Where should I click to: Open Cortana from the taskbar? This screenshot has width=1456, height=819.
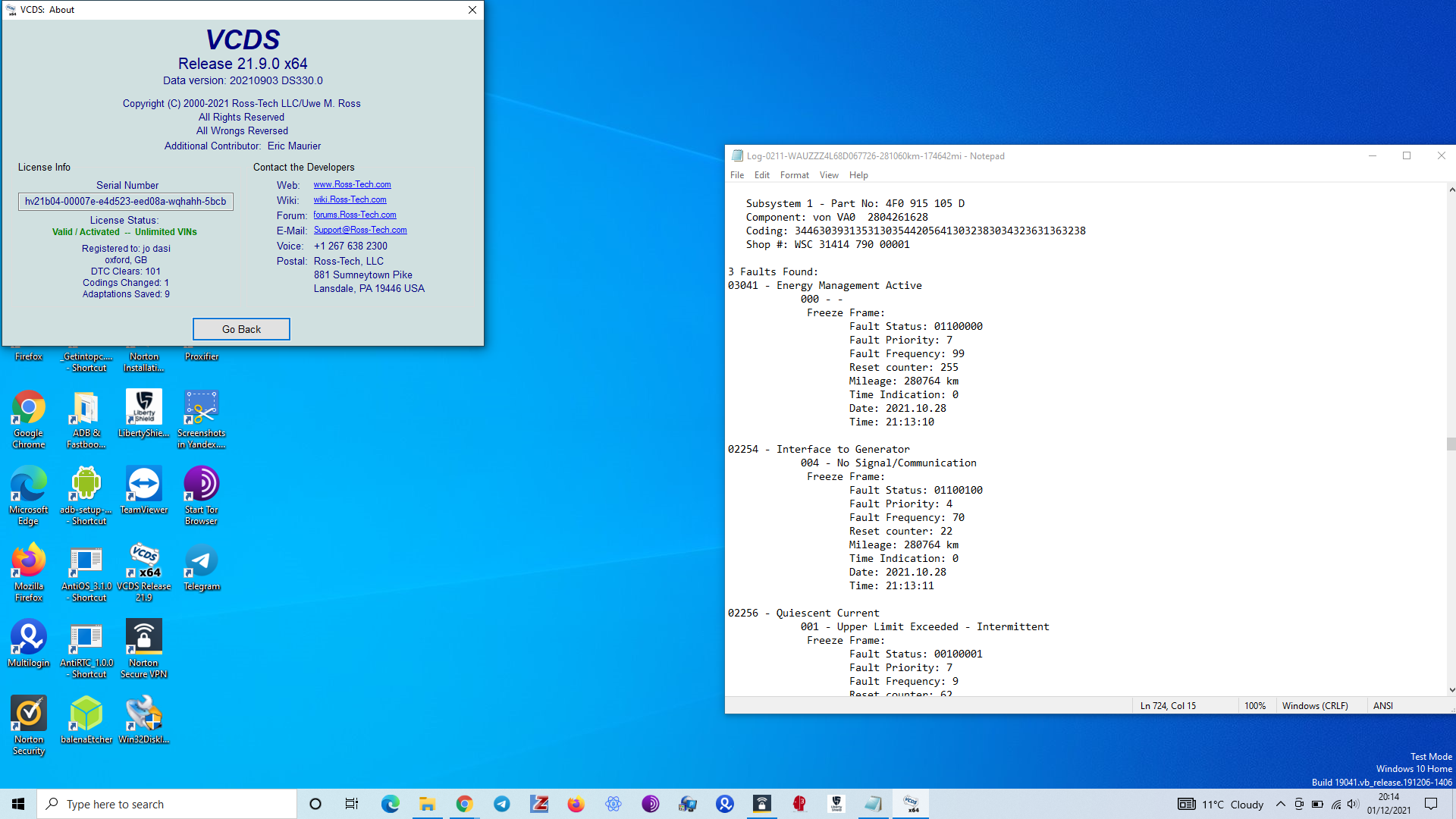(x=315, y=804)
